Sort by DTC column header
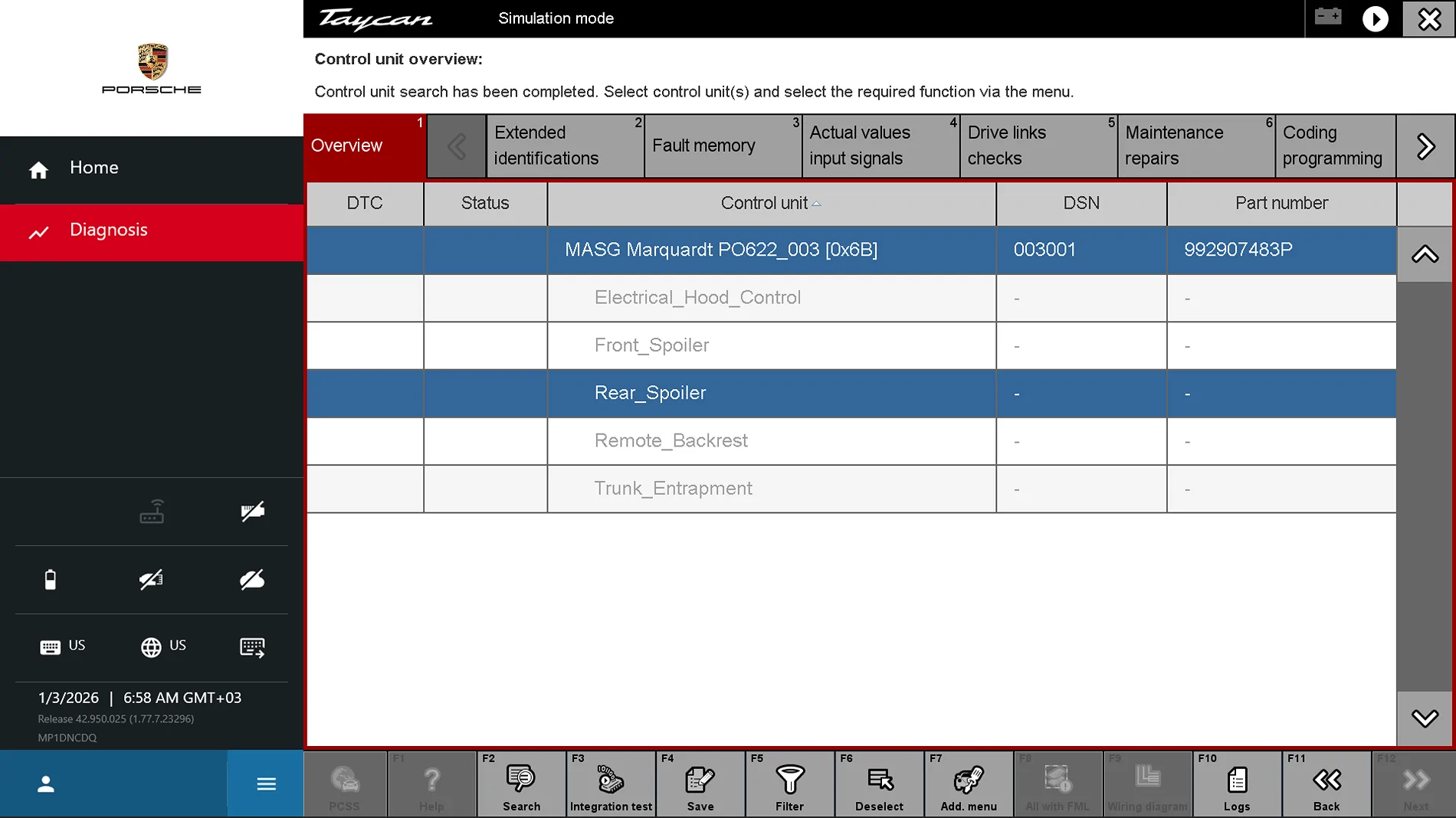The image size is (1456, 818). (x=365, y=203)
